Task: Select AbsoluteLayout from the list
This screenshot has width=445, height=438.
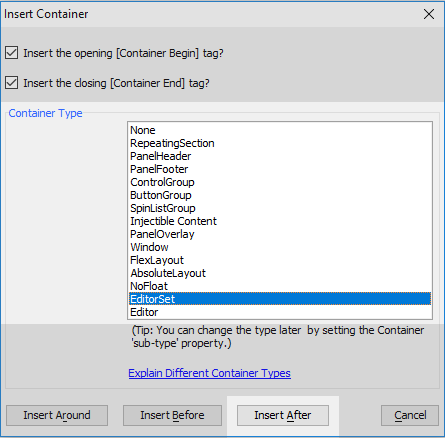Action: [280, 273]
